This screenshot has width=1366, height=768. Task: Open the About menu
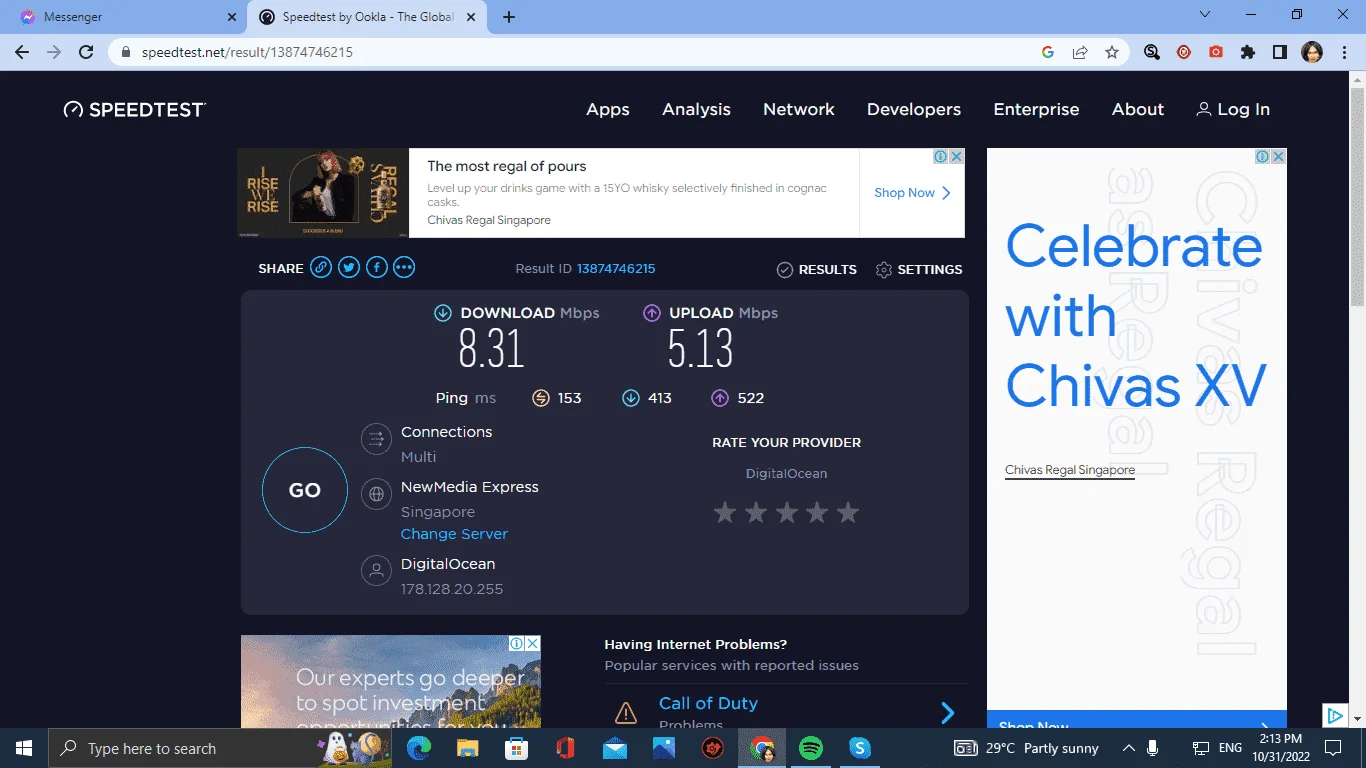click(1138, 110)
